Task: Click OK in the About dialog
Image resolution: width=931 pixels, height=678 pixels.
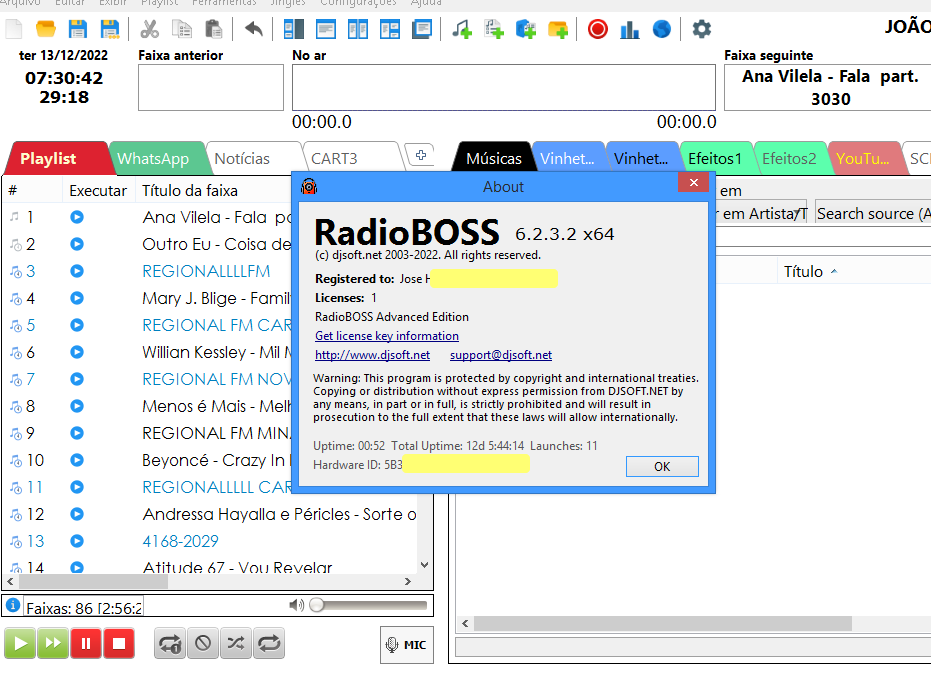Action: pyautogui.click(x=662, y=467)
